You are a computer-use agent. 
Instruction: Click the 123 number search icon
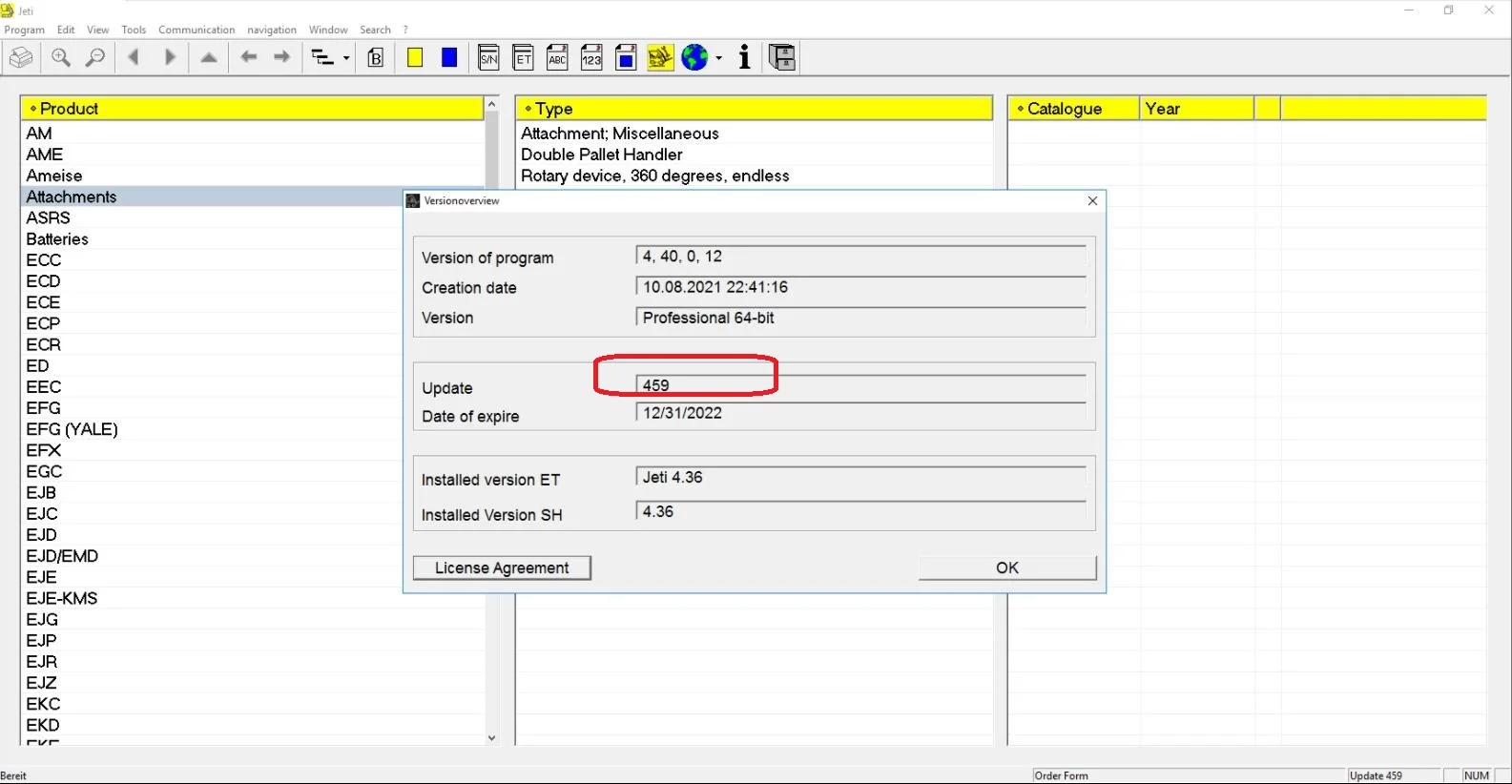(x=591, y=58)
